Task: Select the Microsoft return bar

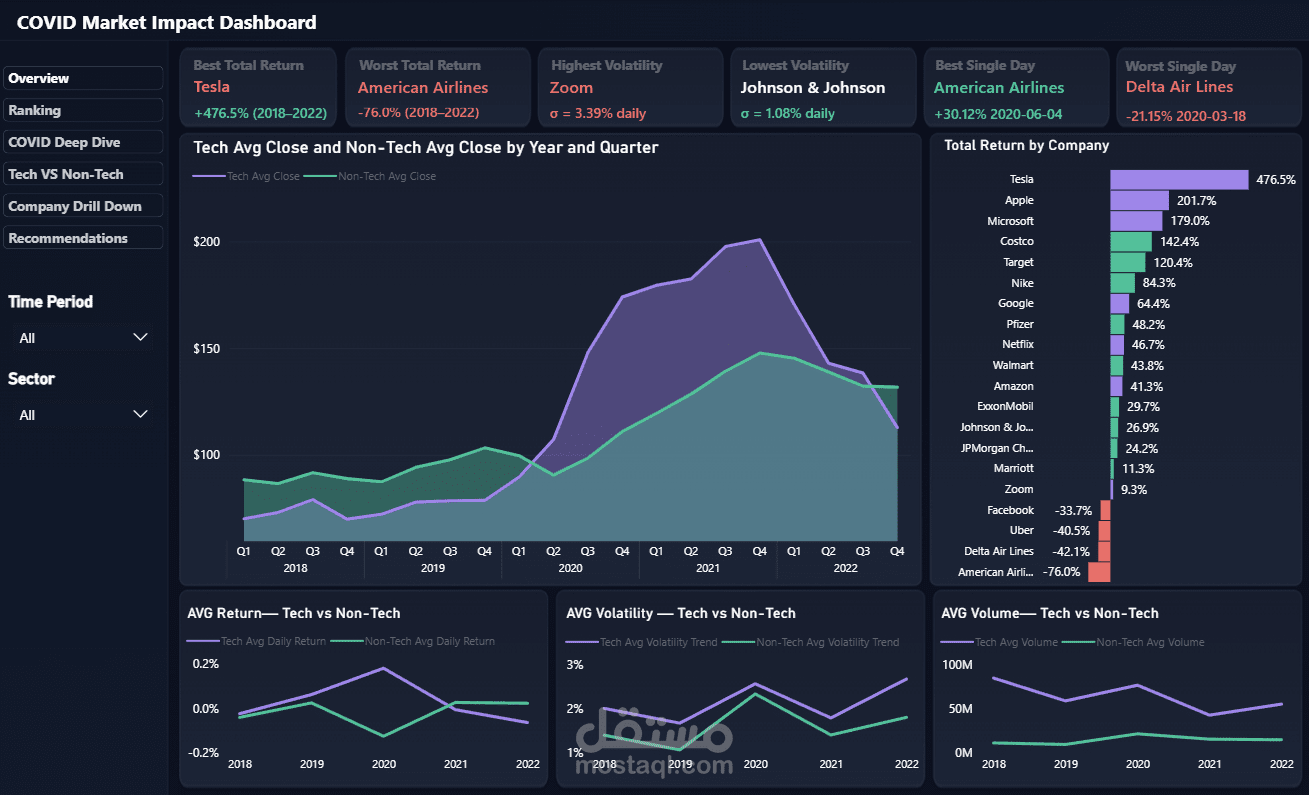Action: pos(1136,221)
